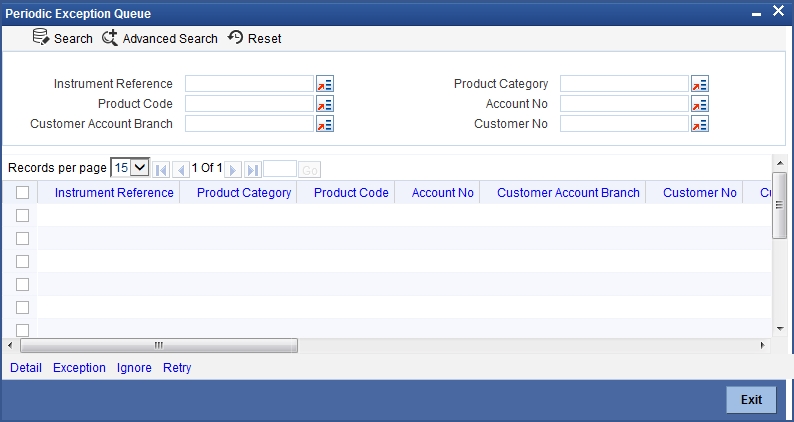Click the Product Code input field
Screen dimensions: 794x422
click(249, 104)
